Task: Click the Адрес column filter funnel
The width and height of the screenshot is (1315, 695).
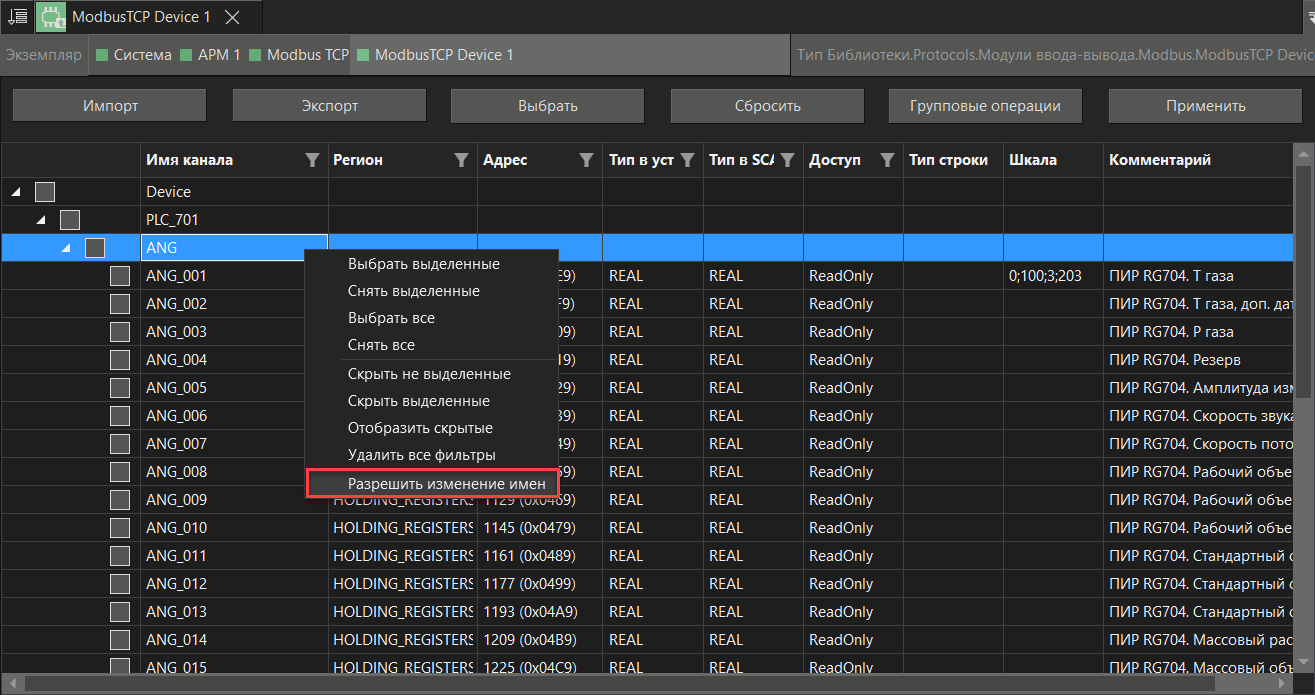Action: click(587, 160)
